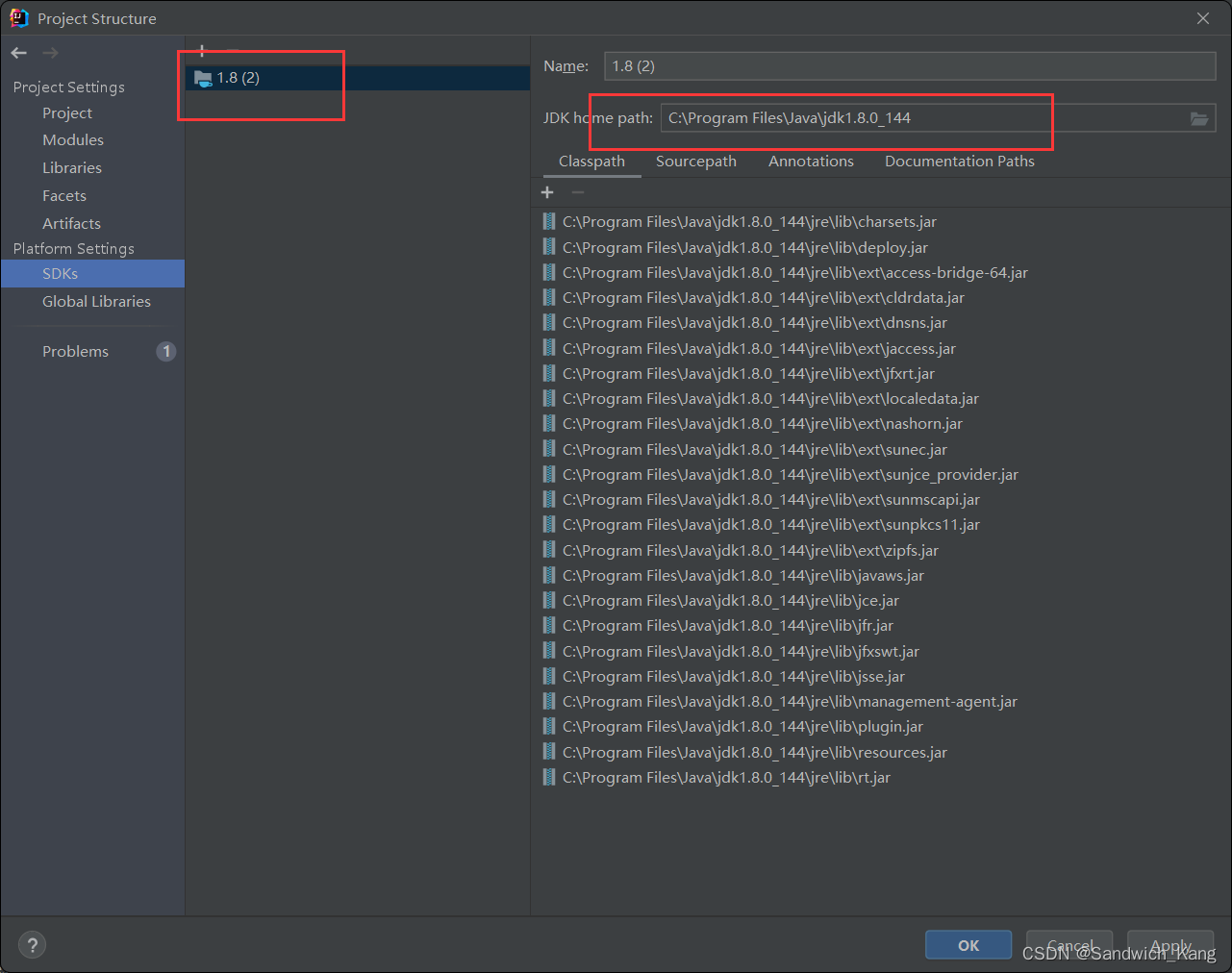This screenshot has height=973, width=1232.
Task: Select the localedata.jar entry
Action: coord(761,399)
